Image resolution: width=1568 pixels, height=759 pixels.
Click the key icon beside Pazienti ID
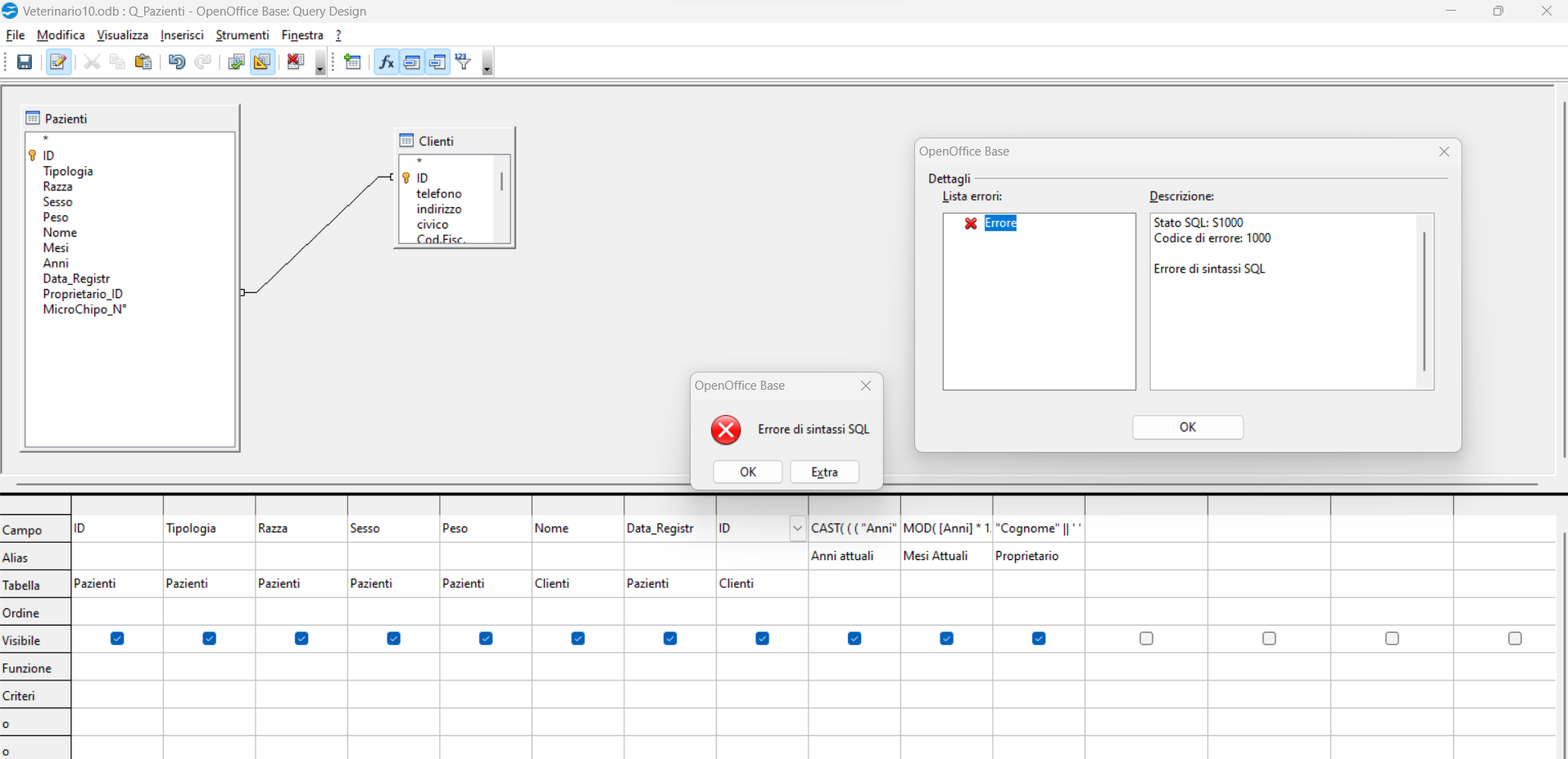(33, 156)
